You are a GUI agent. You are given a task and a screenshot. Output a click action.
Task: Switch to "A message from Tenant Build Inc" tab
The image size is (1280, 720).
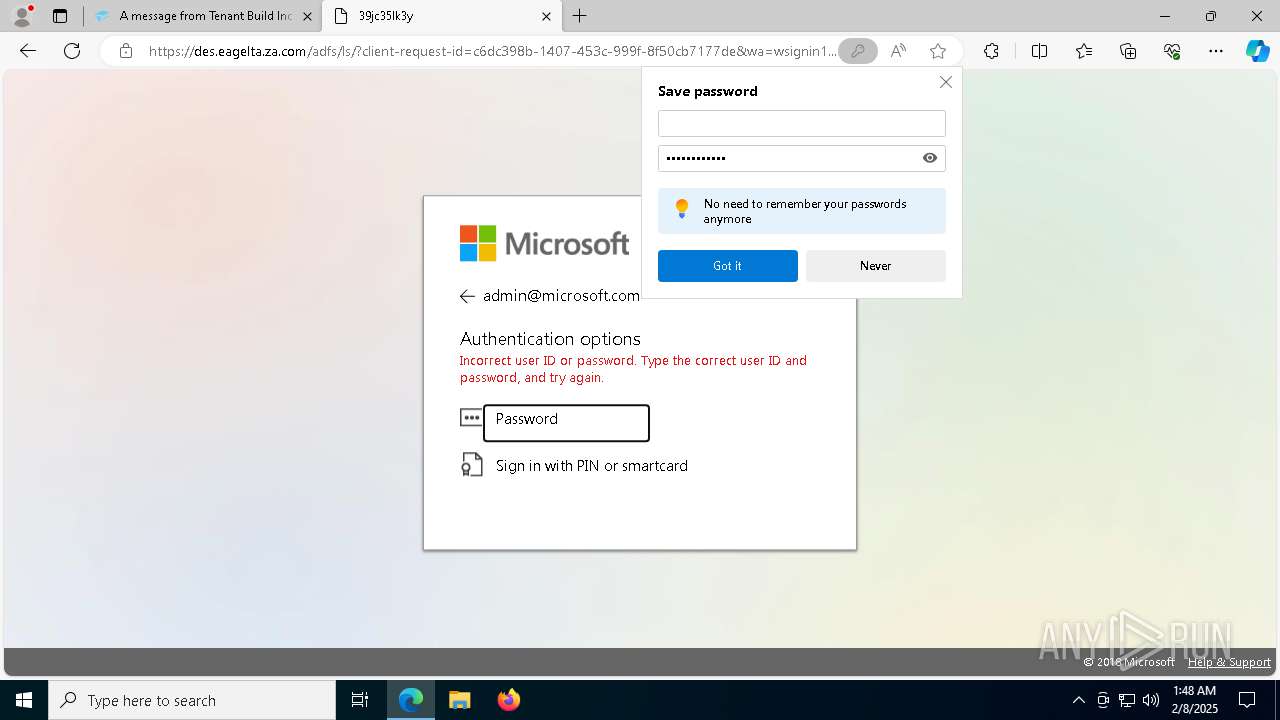(x=205, y=16)
